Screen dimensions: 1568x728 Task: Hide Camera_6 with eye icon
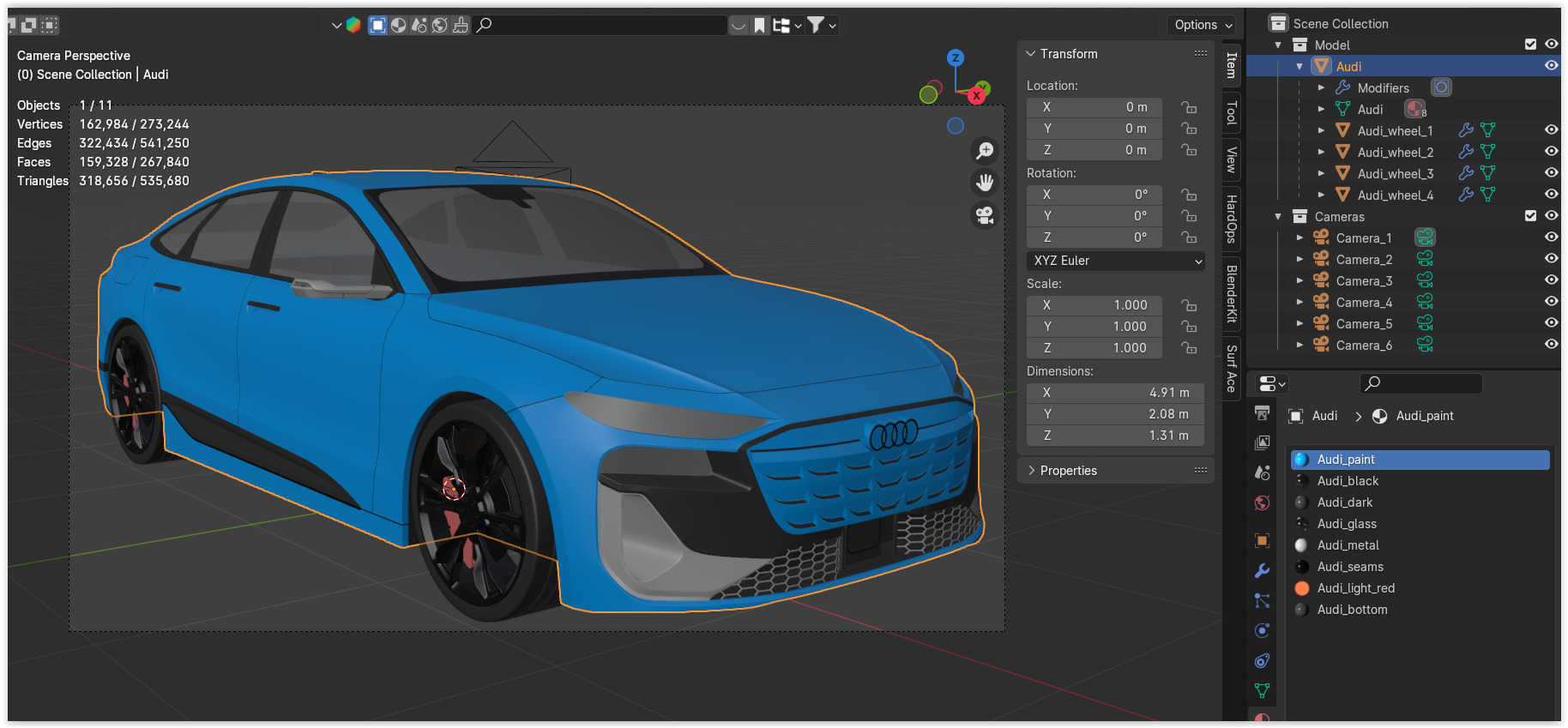coord(1551,345)
